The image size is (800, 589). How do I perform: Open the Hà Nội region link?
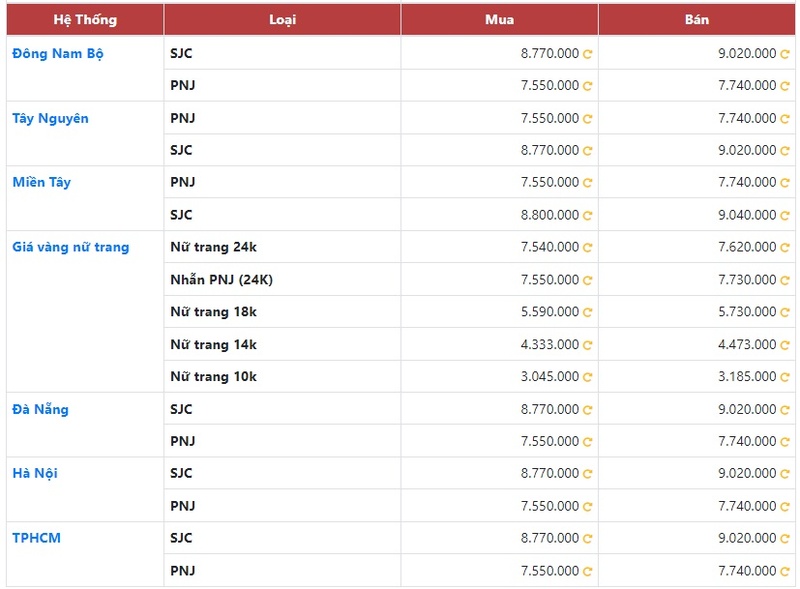tap(35, 473)
